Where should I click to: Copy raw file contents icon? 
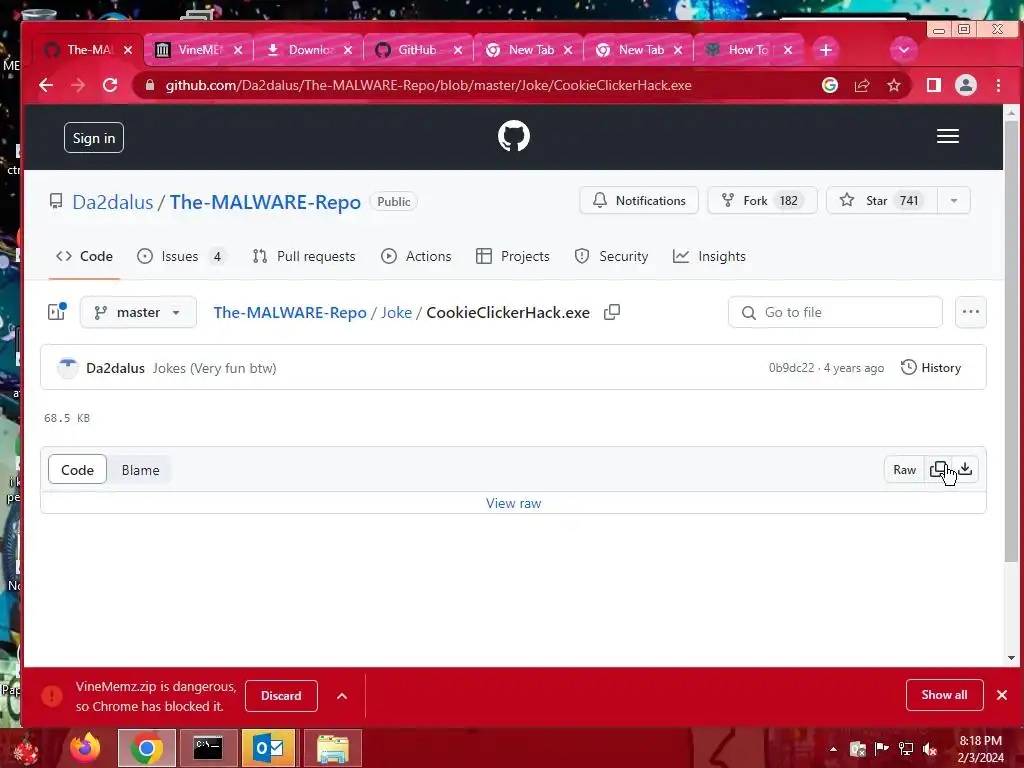tap(938, 470)
